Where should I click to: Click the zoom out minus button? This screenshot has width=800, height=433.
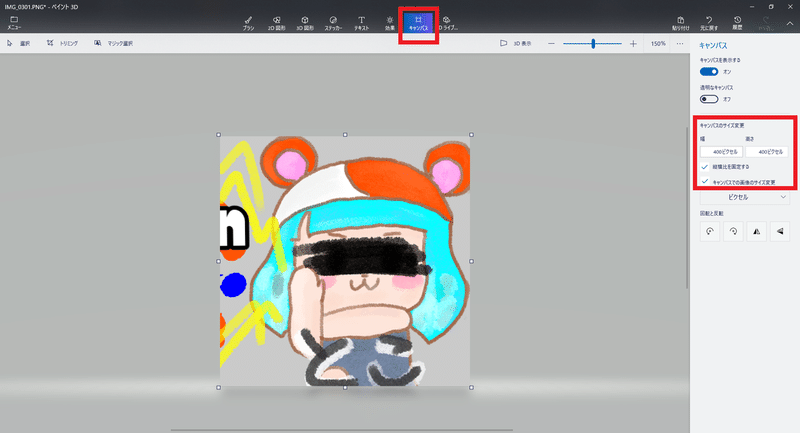(551, 44)
